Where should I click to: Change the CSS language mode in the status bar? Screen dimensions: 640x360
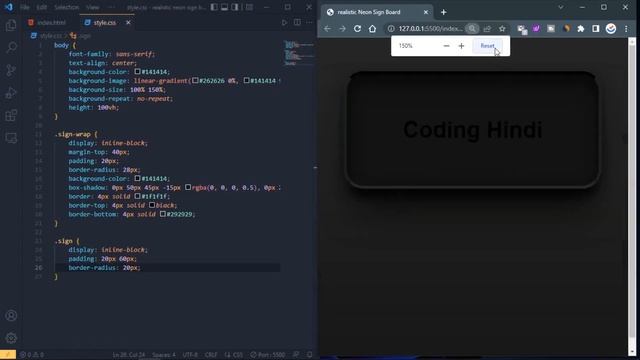pos(234,355)
